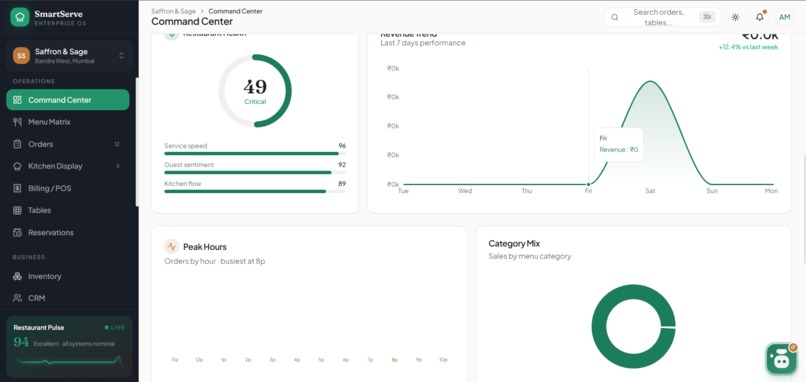Click the Category Mix donut chart

633,326
